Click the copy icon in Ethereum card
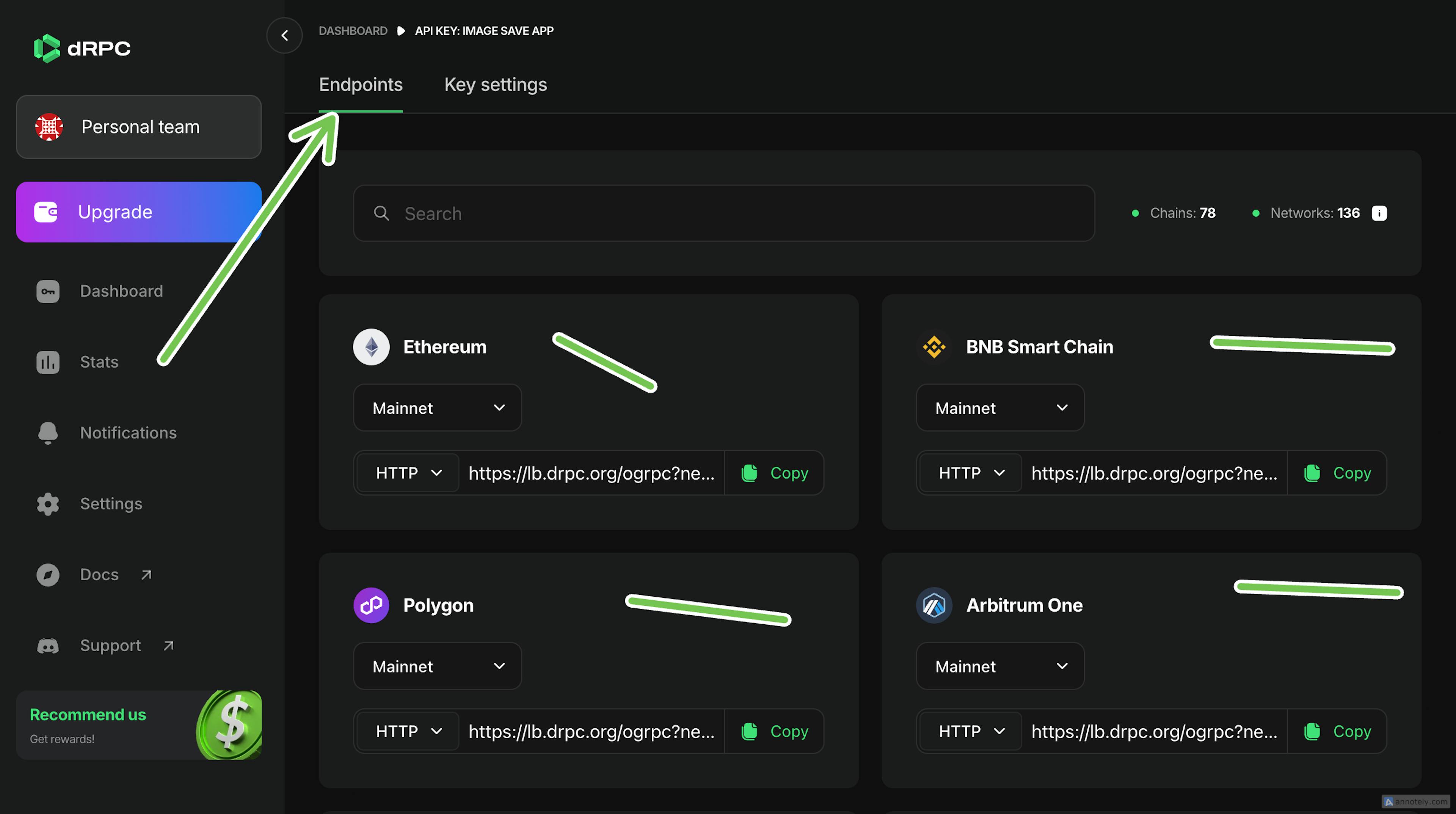The height and width of the screenshot is (814, 1456). 750,473
